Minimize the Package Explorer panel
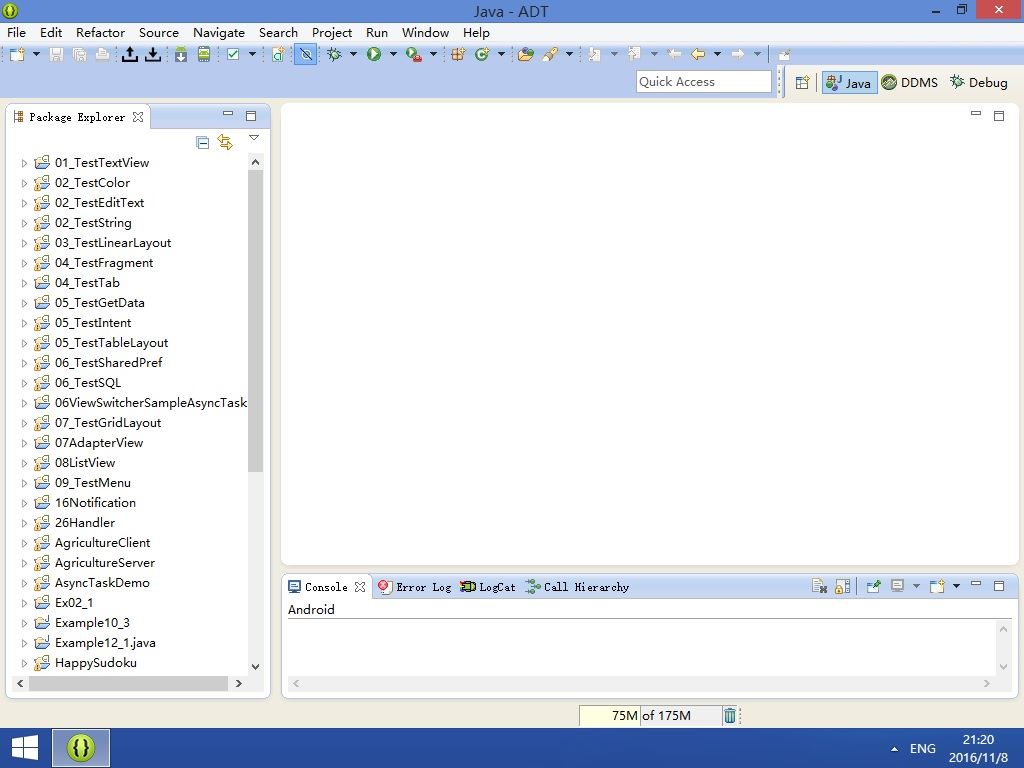The height and width of the screenshot is (768, 1024). click(228, 114)
